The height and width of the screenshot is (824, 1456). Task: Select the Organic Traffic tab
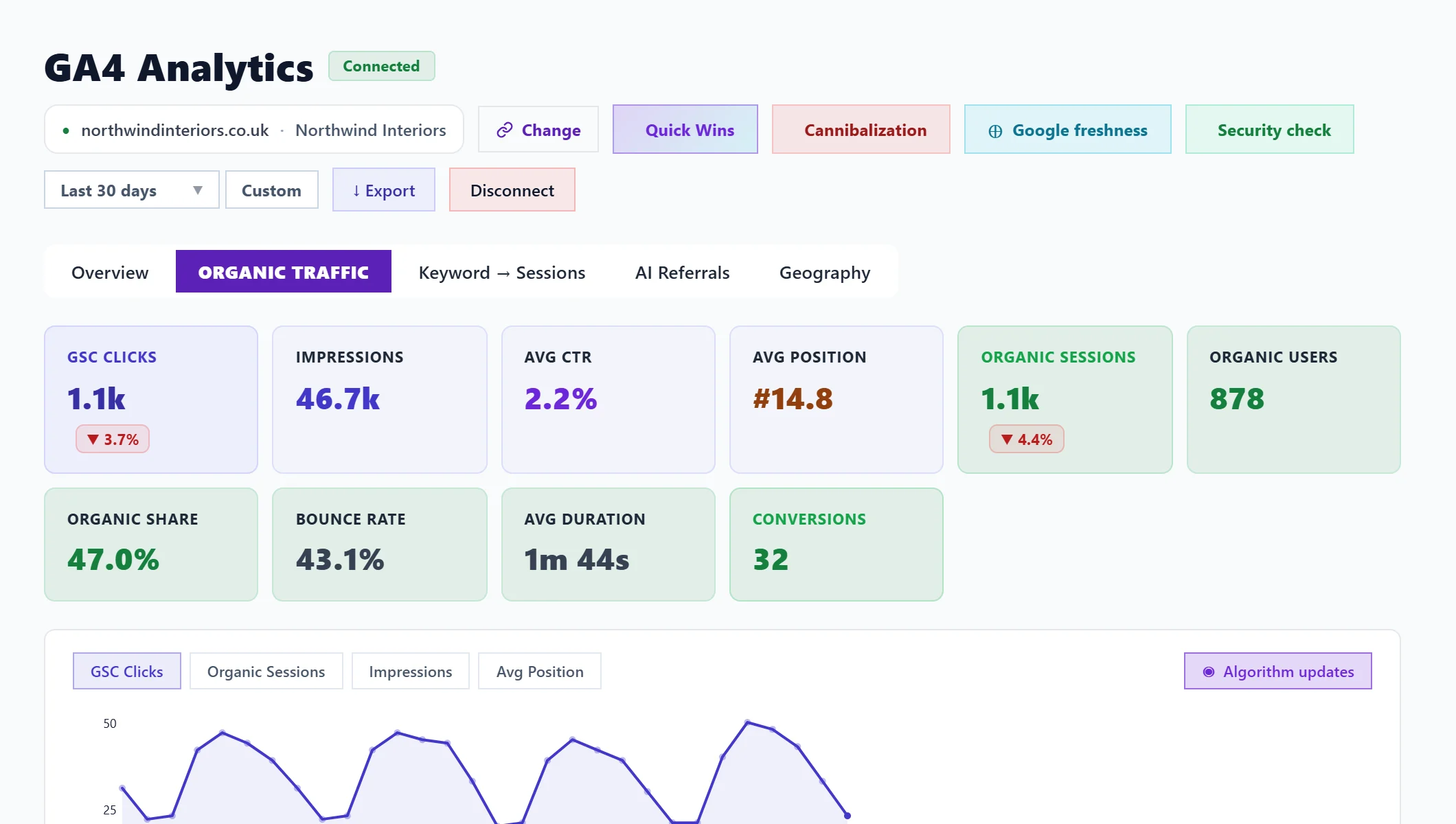pos(284,272)
